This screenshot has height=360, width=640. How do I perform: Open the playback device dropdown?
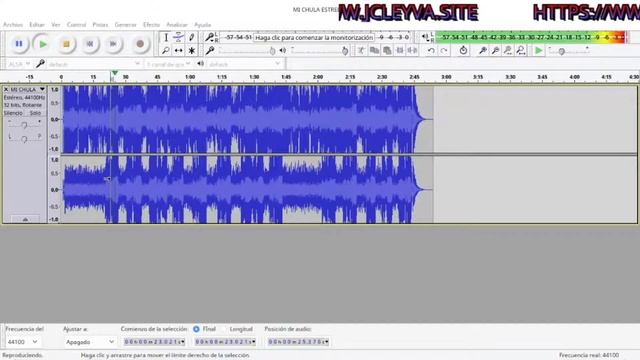244,64
